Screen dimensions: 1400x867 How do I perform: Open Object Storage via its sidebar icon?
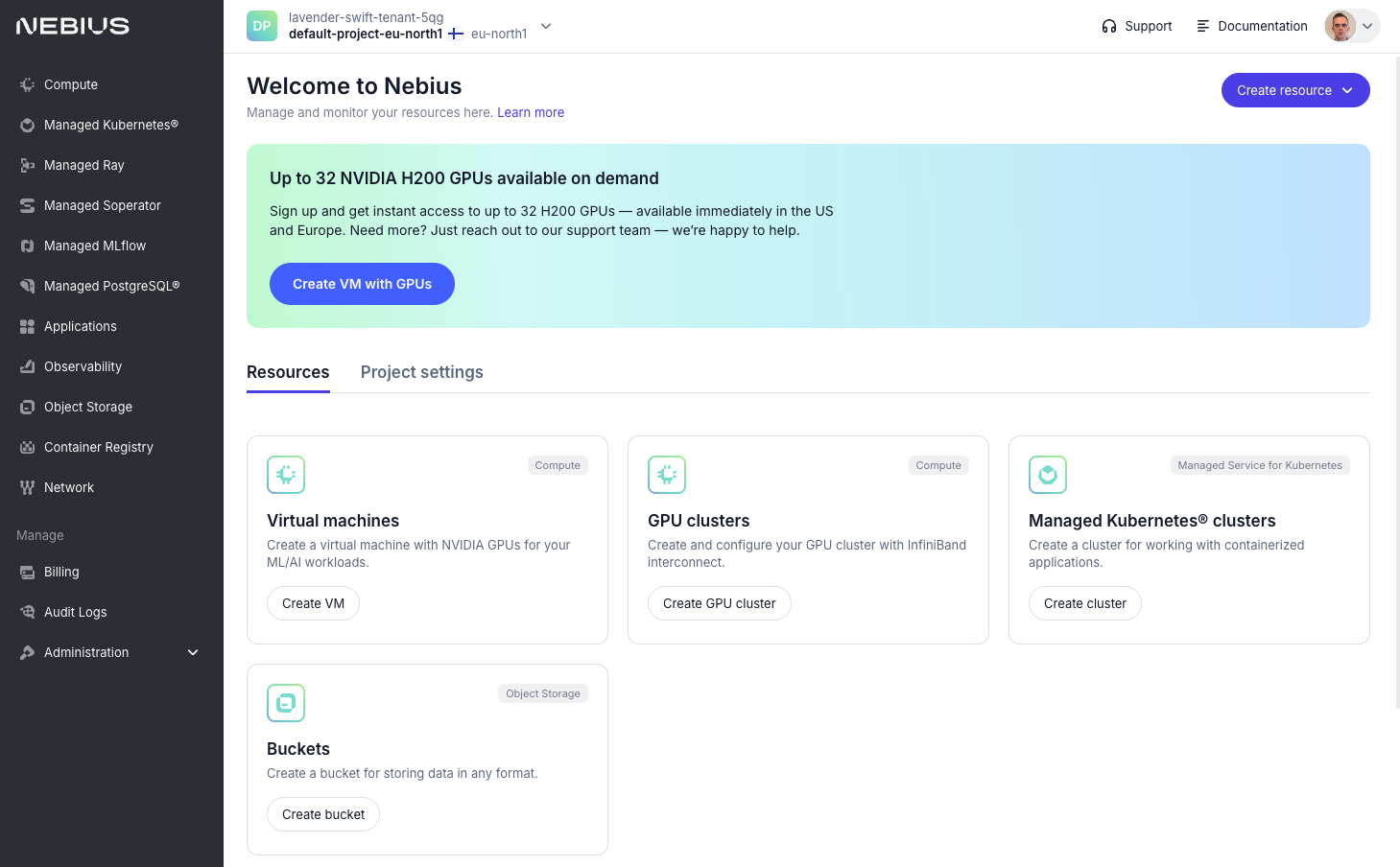point(27,407)
